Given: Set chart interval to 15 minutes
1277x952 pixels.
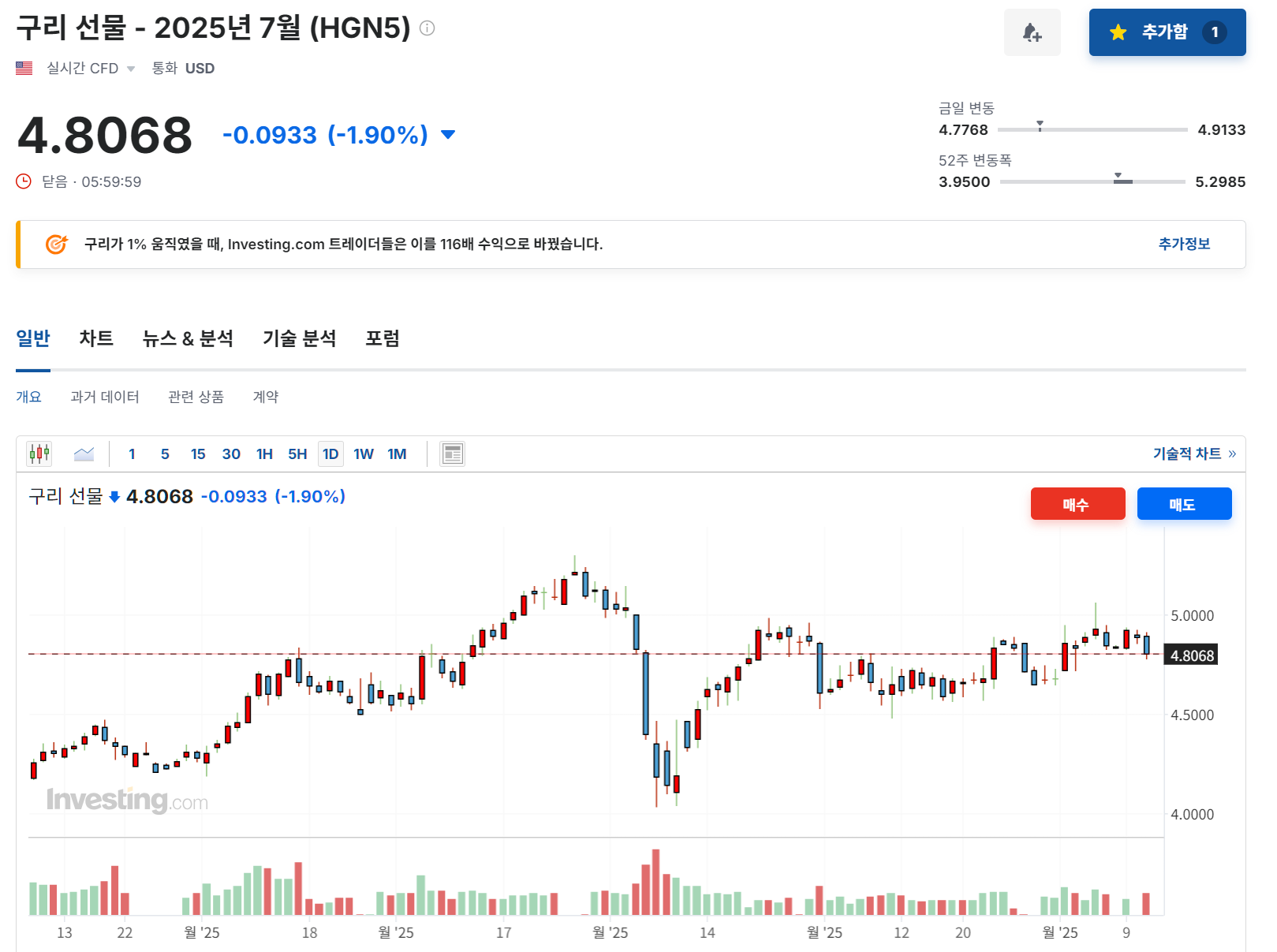Looking at the screenshot, I should pos(198,454).
